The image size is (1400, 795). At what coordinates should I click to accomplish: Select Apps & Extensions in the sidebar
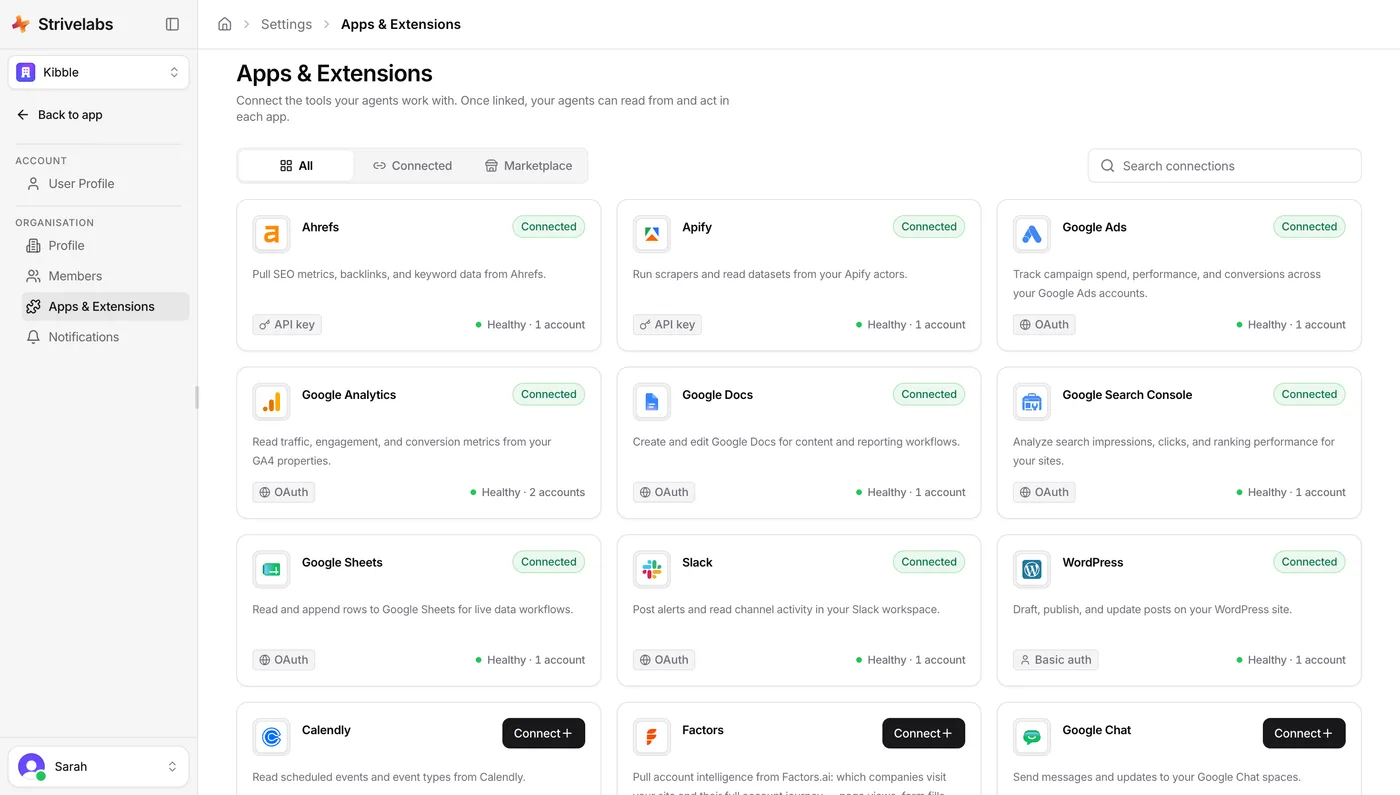105,307
